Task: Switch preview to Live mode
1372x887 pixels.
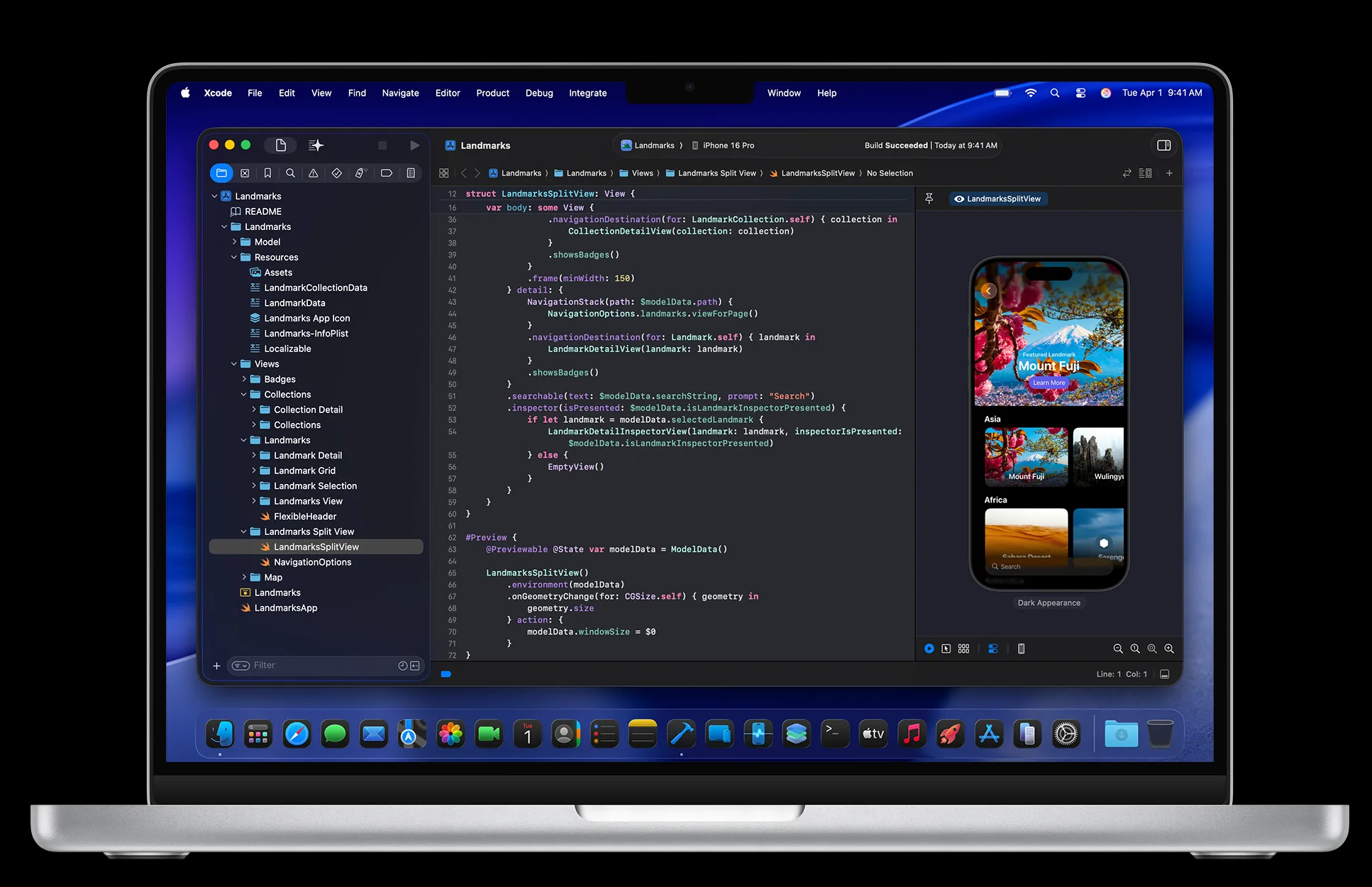Action: [929, 649]
